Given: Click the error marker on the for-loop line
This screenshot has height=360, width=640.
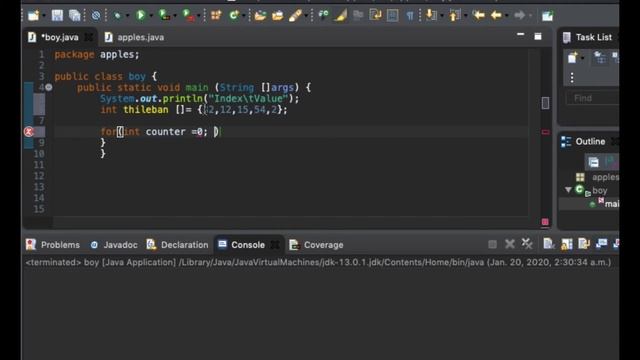Looking at the screenshot, I should pyautogui.click(x=29, y=131).
